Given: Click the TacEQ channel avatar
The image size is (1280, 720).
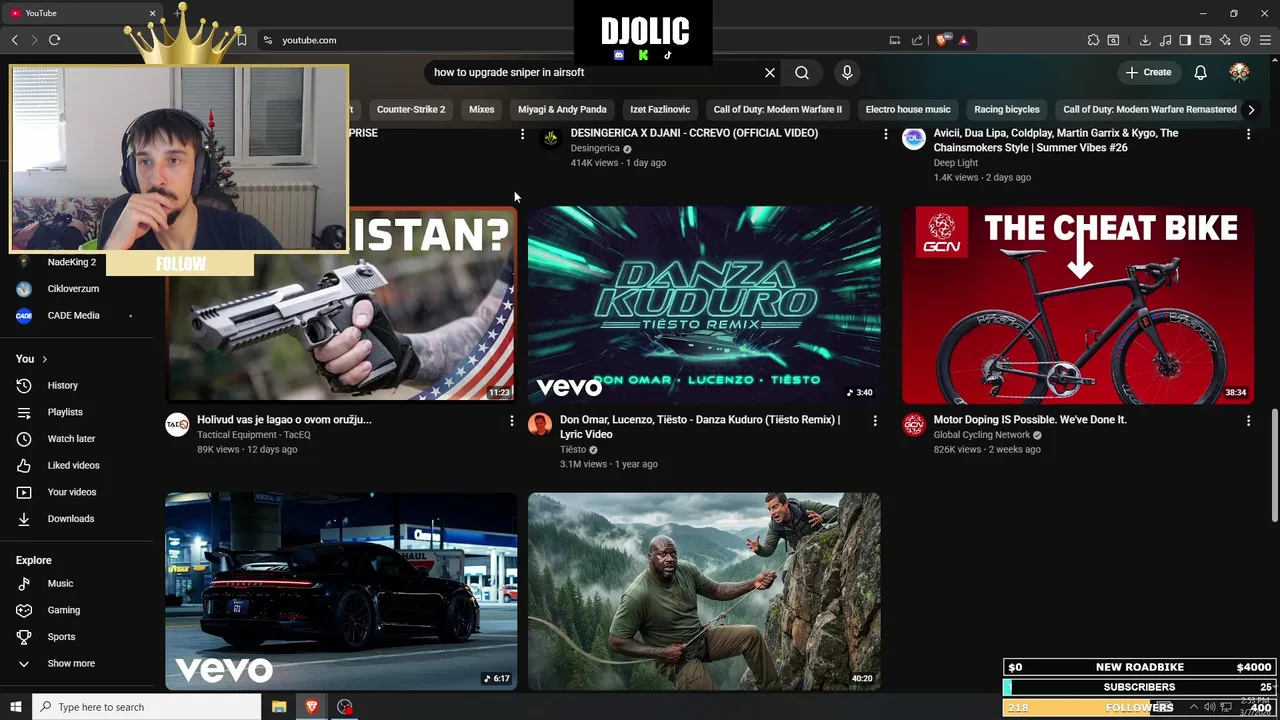Looking at the screenshot, I should click(177, 425).
